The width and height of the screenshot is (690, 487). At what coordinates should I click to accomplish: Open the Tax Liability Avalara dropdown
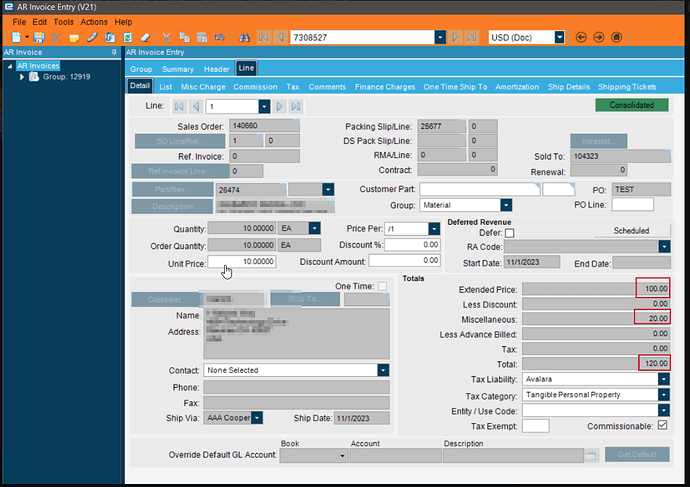(663, 379)
